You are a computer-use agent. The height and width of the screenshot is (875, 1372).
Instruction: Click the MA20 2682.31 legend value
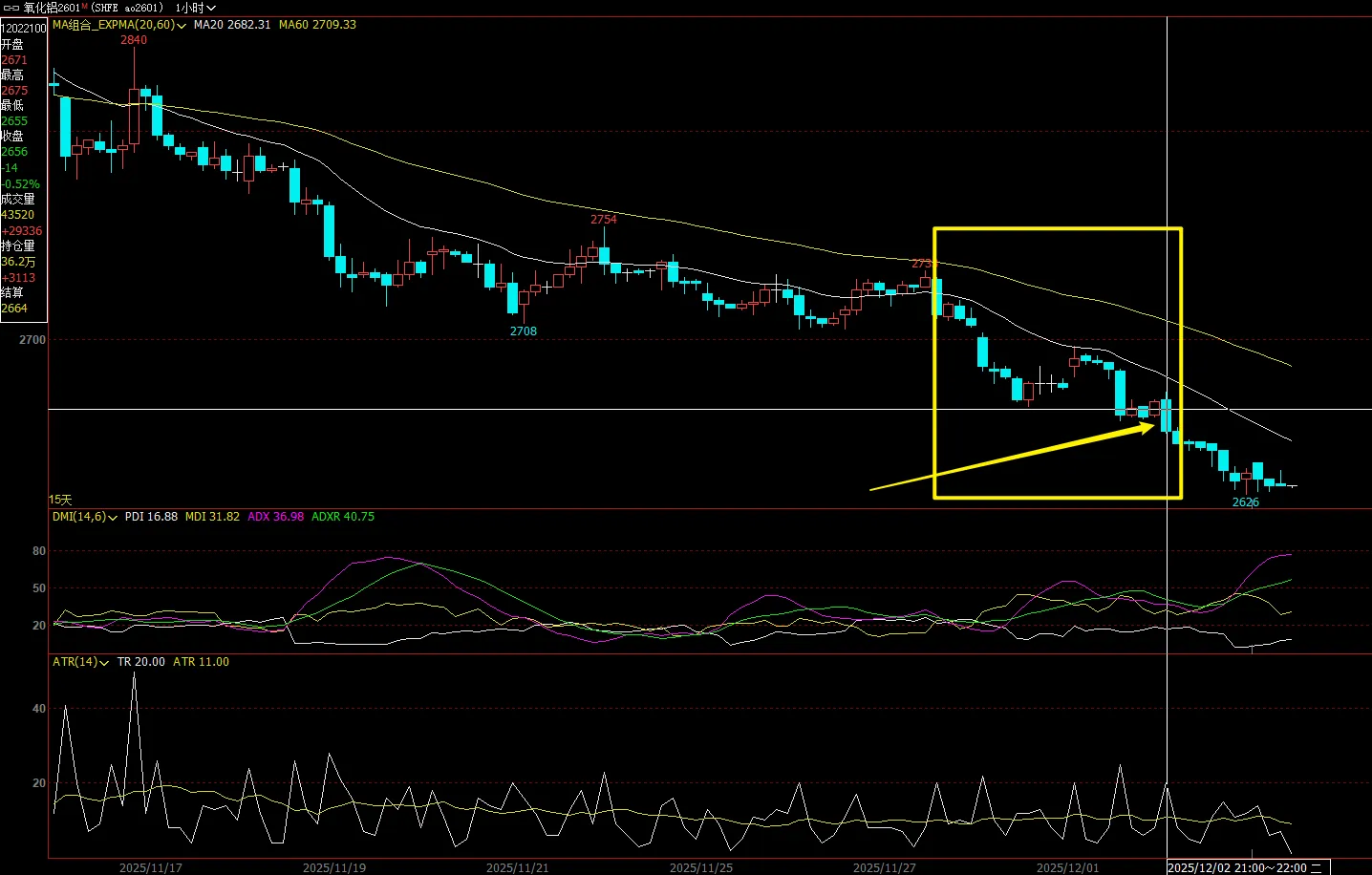pyautogui.click(x=232, y=25)
